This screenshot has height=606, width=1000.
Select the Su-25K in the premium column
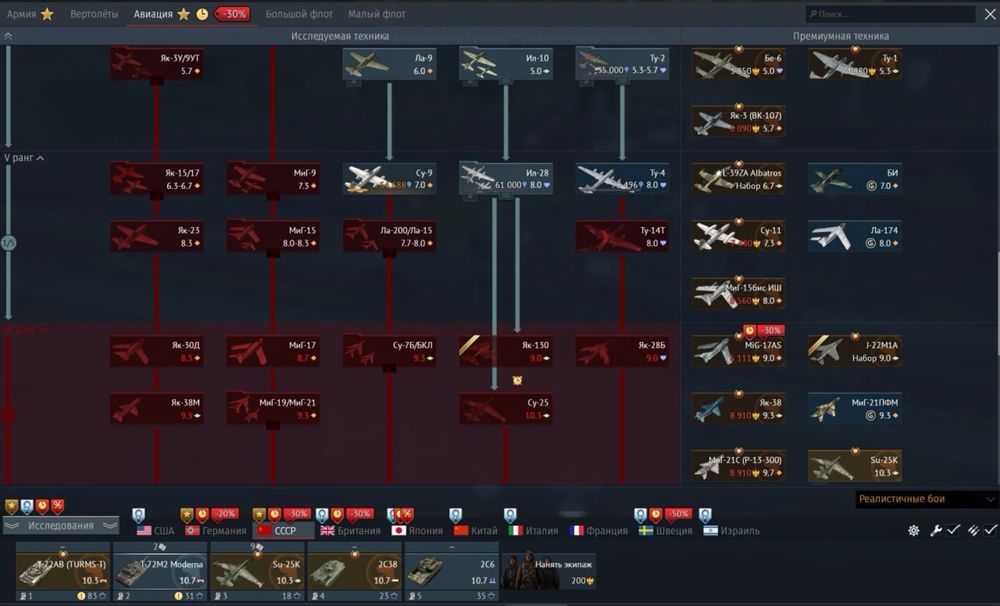(855, 466)
